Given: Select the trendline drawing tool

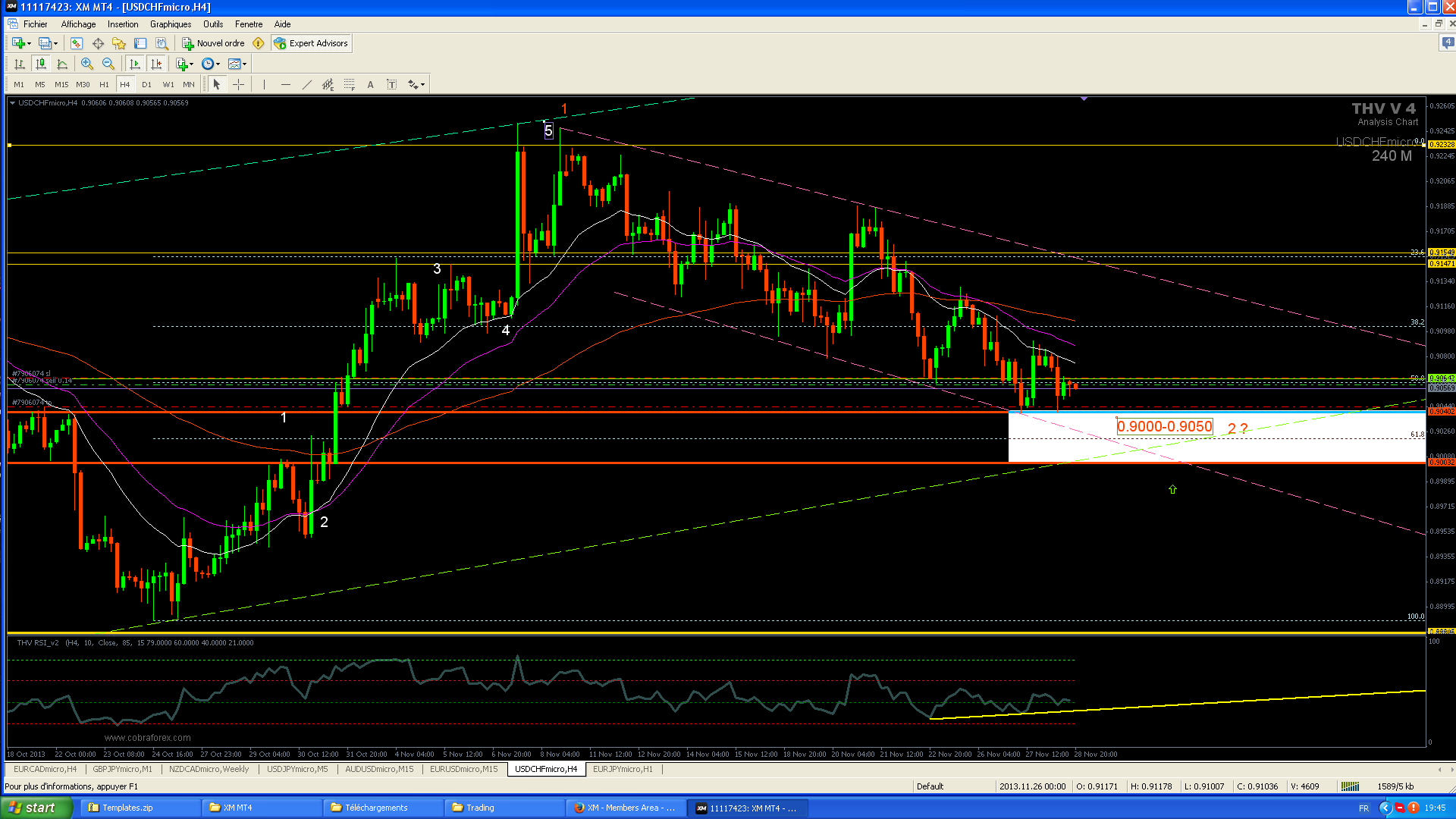Looking at the screenshot, I should [306, 84].
